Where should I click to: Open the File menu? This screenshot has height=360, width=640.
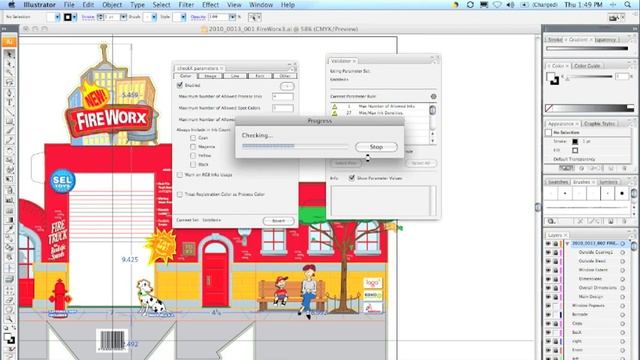(x=69, y=5)
